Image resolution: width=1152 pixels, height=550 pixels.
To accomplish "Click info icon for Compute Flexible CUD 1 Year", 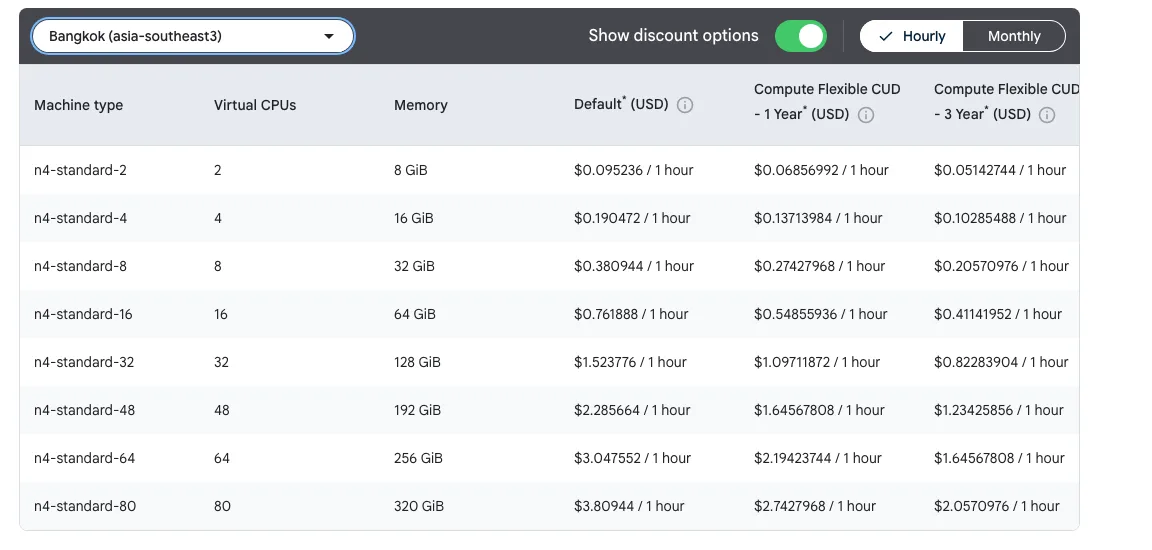I will pyautogui.click(x=866, y=115).
